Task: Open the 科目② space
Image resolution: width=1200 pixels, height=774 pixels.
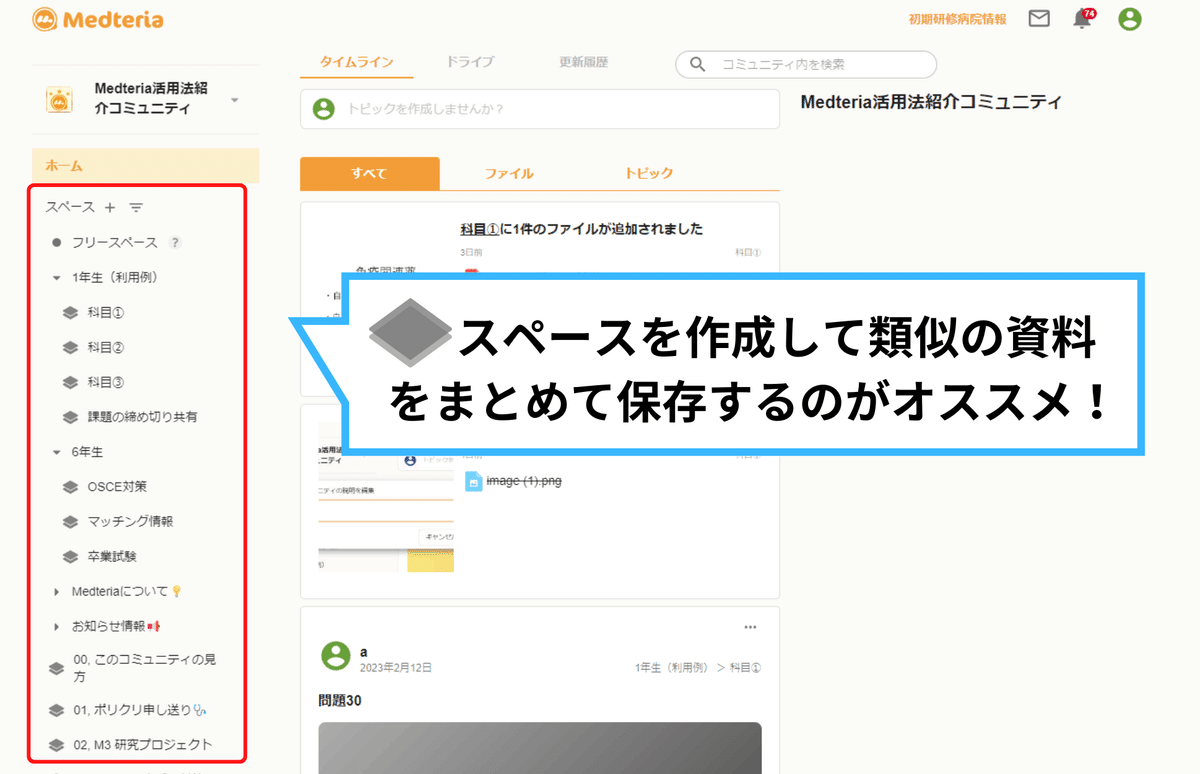Action: tap(106, 347)
